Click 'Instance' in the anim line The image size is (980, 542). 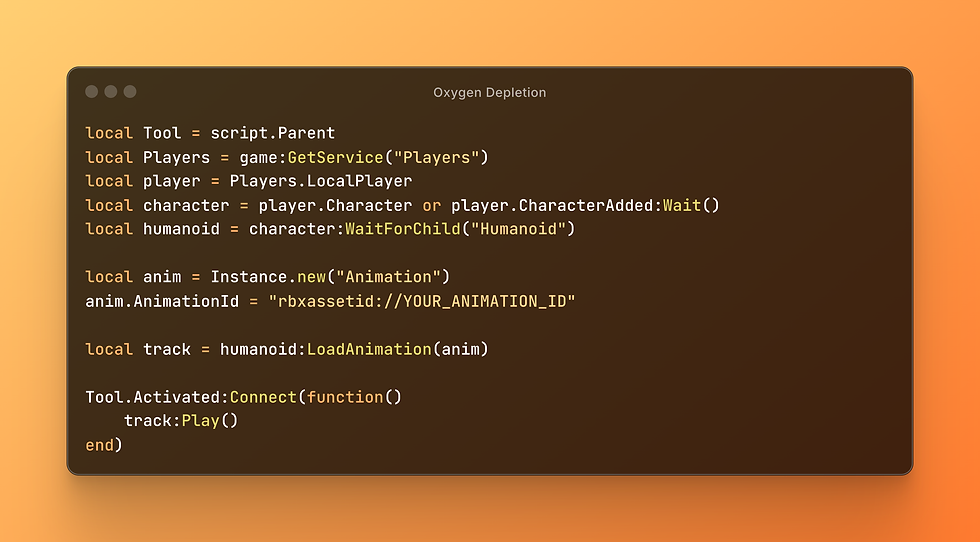tap(249, 277)
